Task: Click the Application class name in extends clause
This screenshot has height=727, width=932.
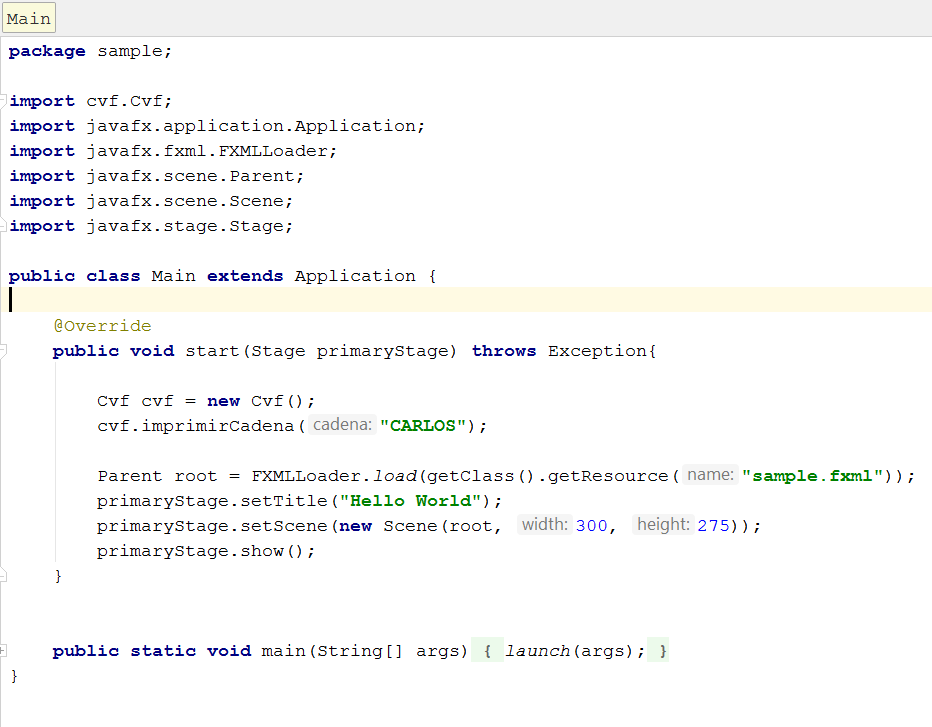Action: coord(355,276)
